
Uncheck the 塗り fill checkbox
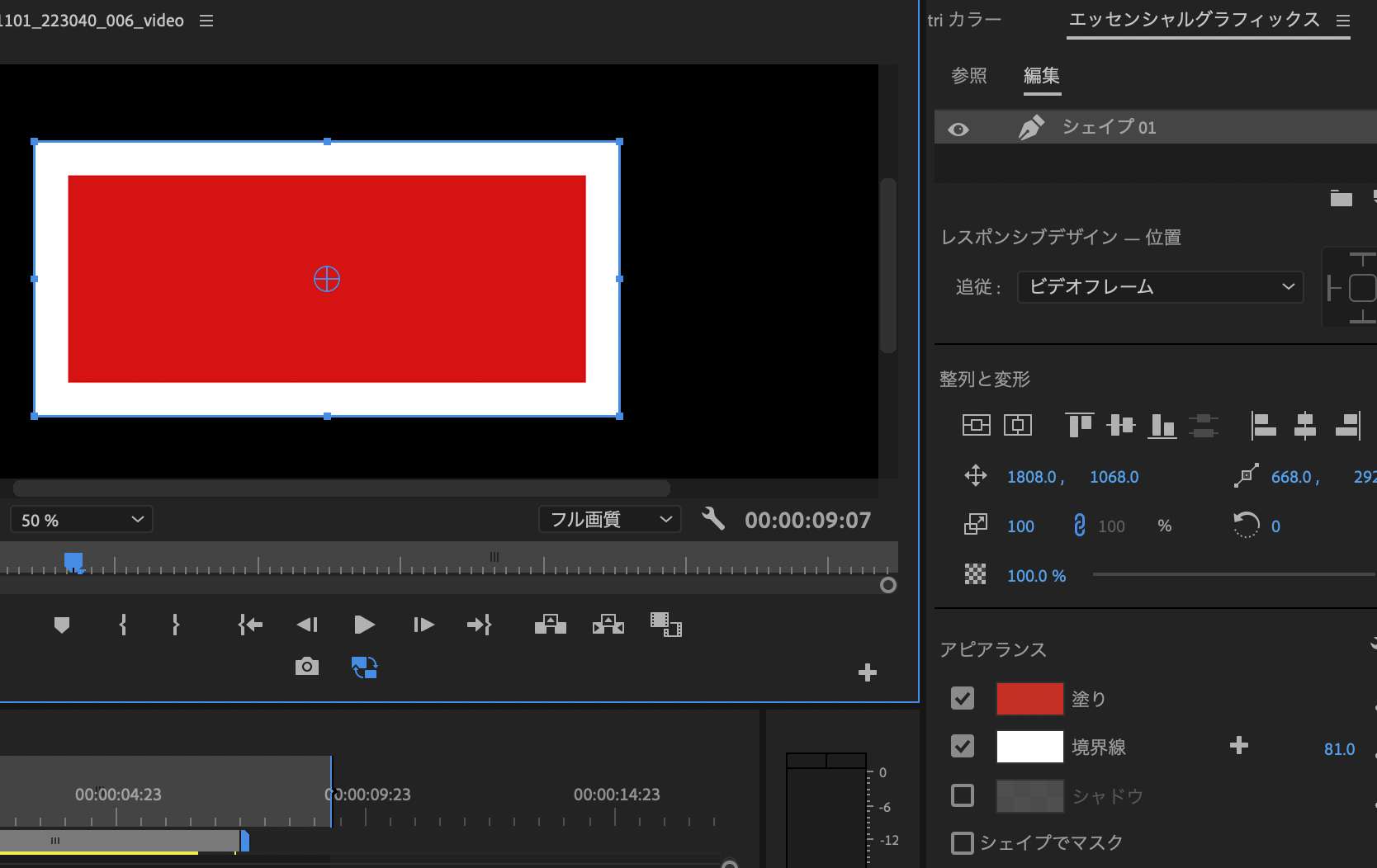[x=963, y=698]
